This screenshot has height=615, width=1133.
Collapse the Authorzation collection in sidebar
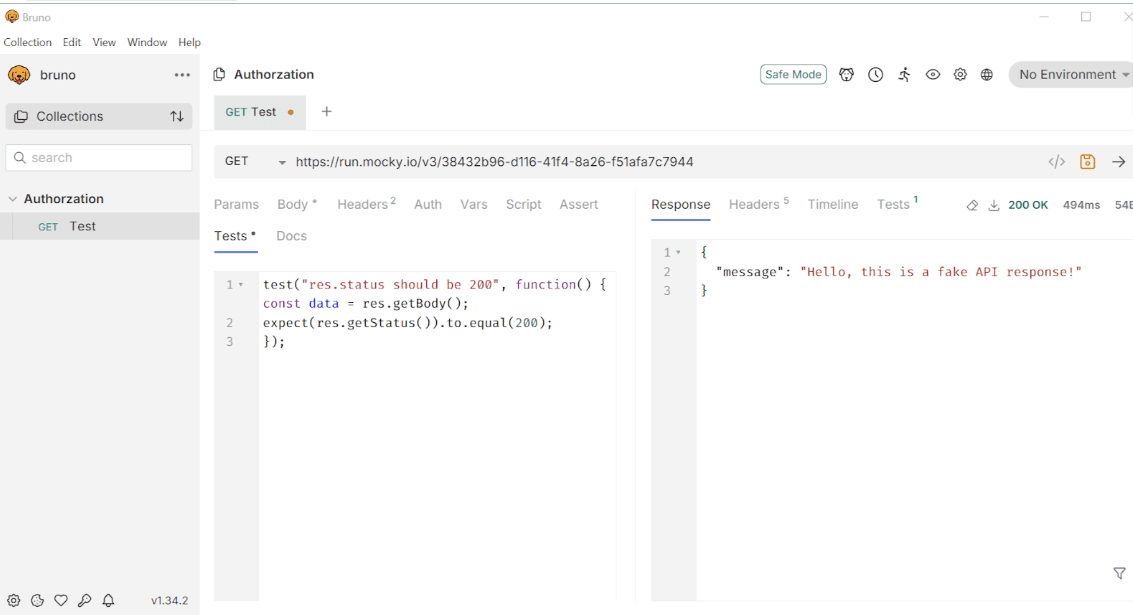(12, 199)
